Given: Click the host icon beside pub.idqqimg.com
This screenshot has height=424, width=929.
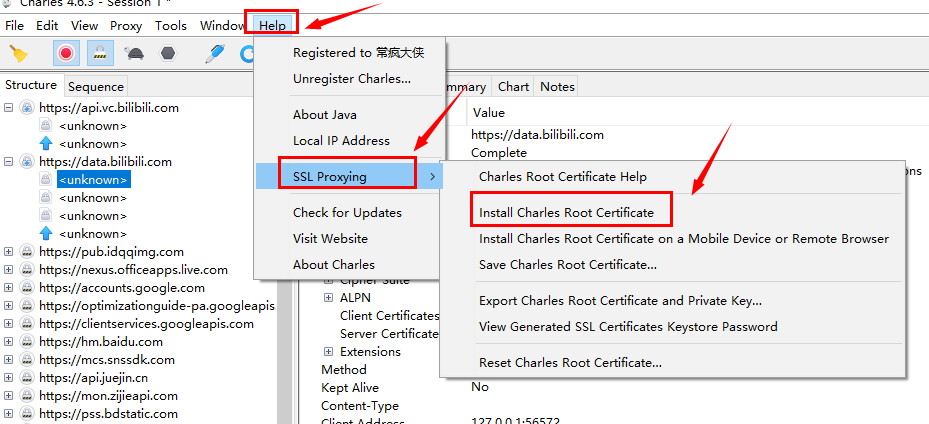Looking at the screenshot, I should (27, 252).
